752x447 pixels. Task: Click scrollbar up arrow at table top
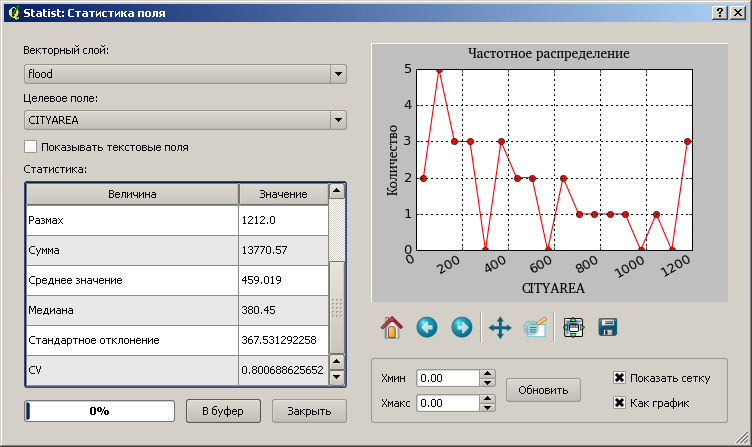coord(337,191)
